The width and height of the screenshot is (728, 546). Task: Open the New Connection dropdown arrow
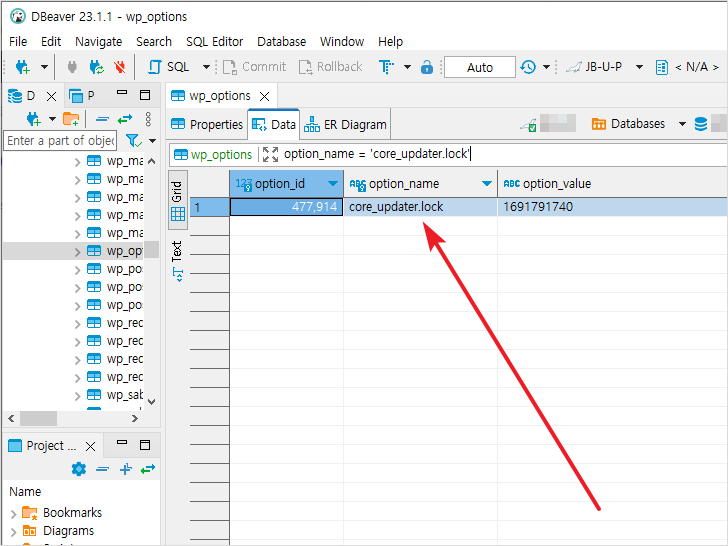[44, 67]
